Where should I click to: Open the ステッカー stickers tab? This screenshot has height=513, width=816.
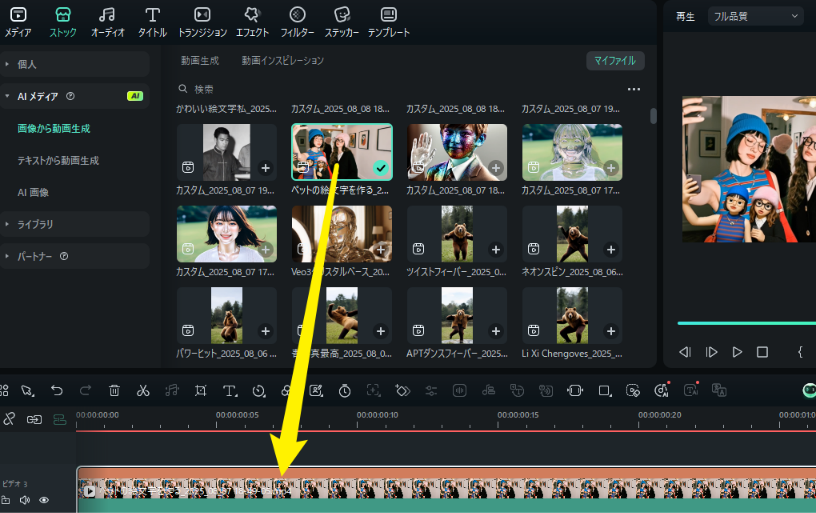342,22
